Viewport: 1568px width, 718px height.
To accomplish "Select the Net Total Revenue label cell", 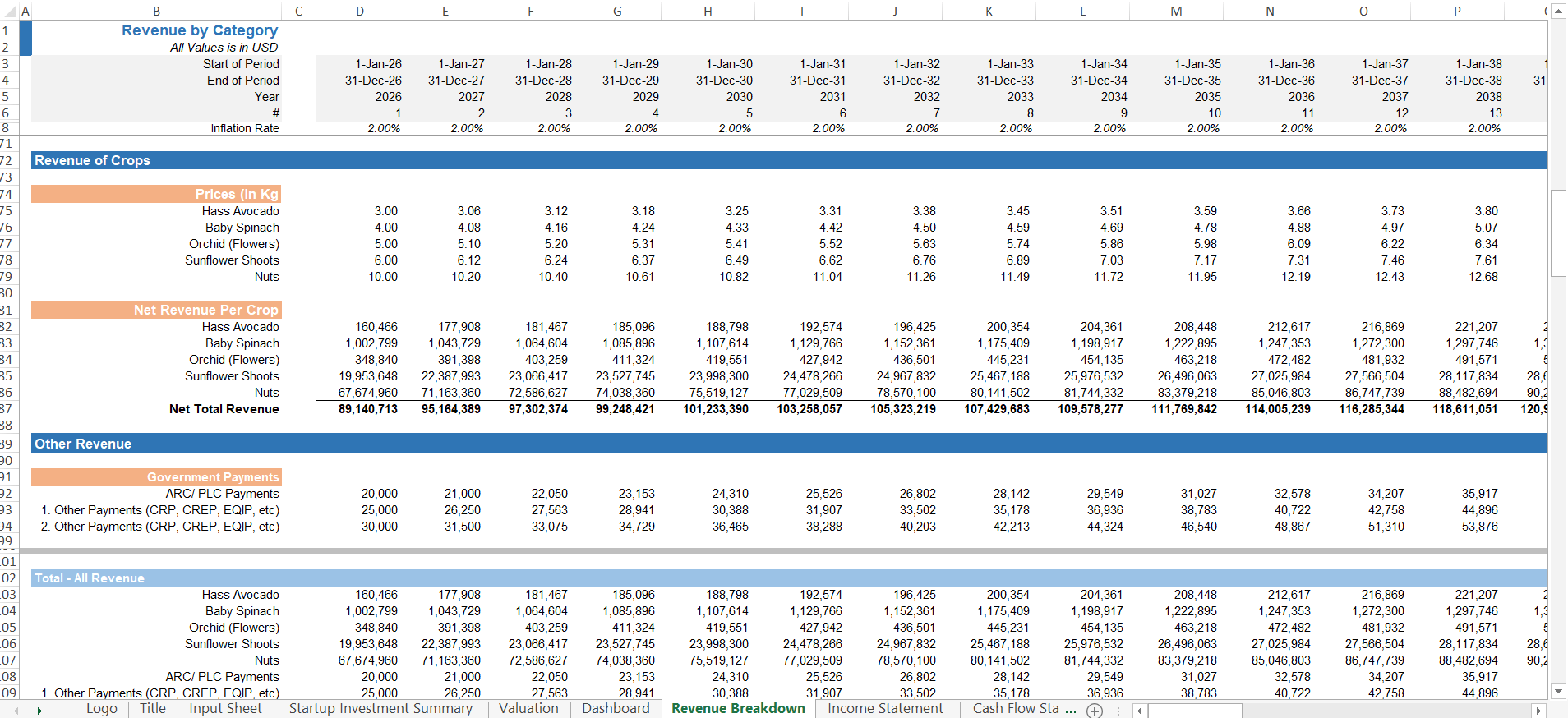I will coord(224,409).
